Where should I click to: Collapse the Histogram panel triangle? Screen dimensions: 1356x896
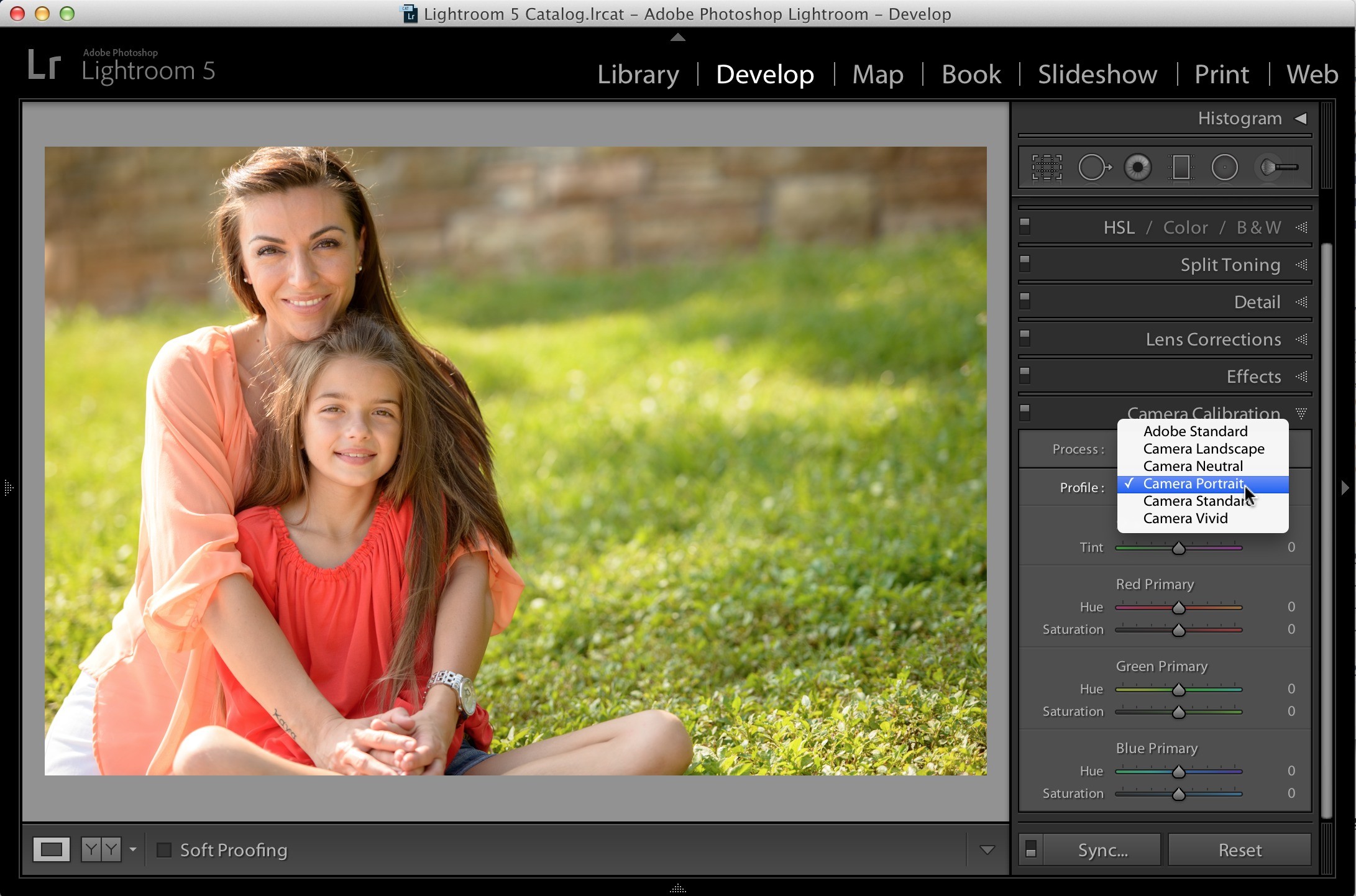pyautogui.click(x=1301, y=118)
